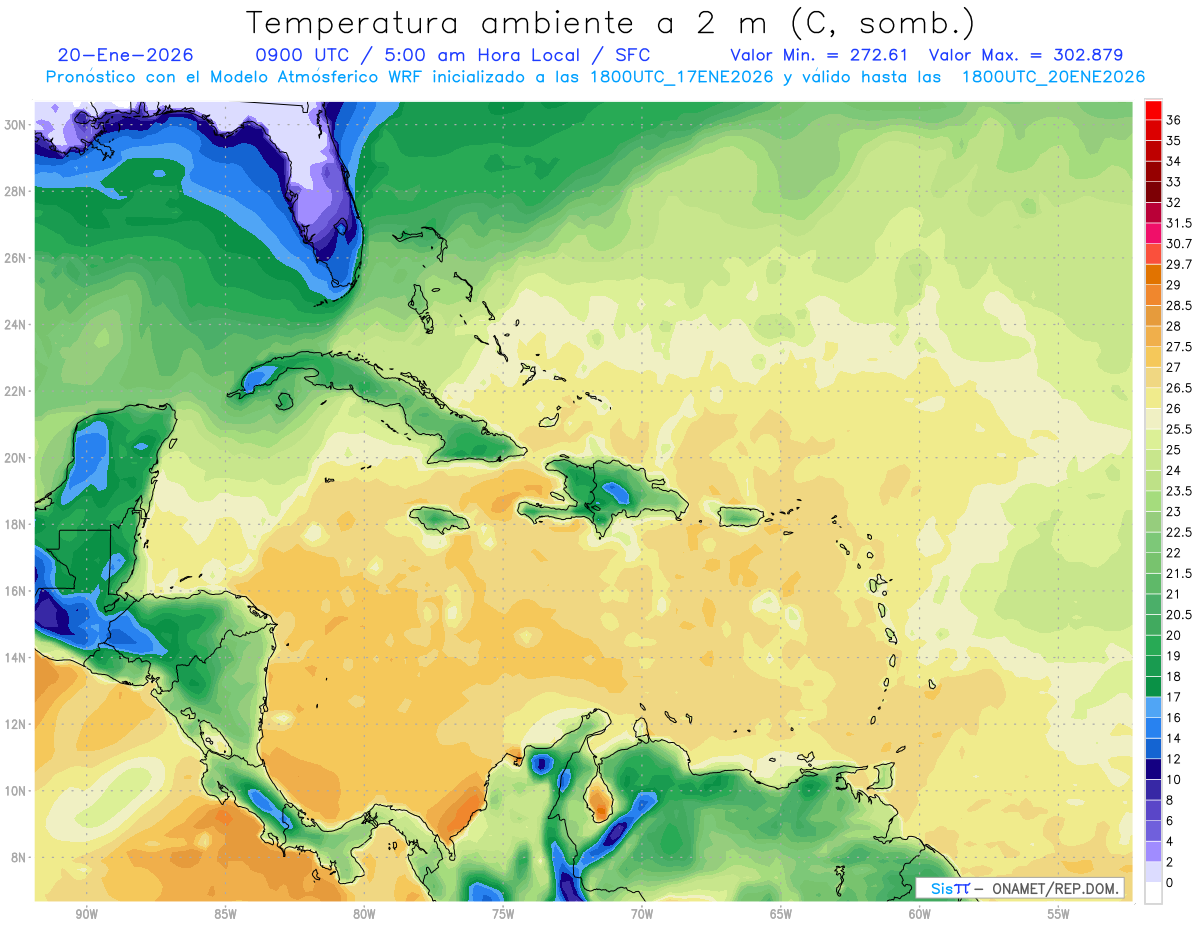1200x927 pixels.
Task: Pick the orange legend band between 29 and 29.7
Action: (x=1153, y=275)
